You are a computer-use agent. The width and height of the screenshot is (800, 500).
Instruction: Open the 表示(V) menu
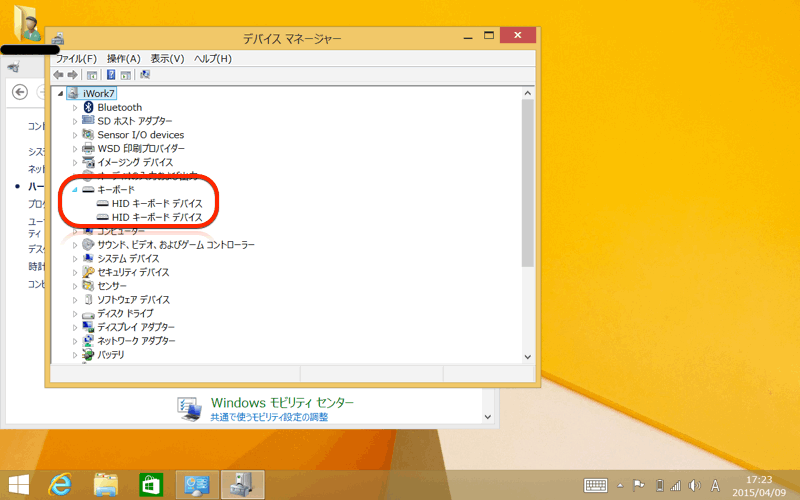(168, 59)
